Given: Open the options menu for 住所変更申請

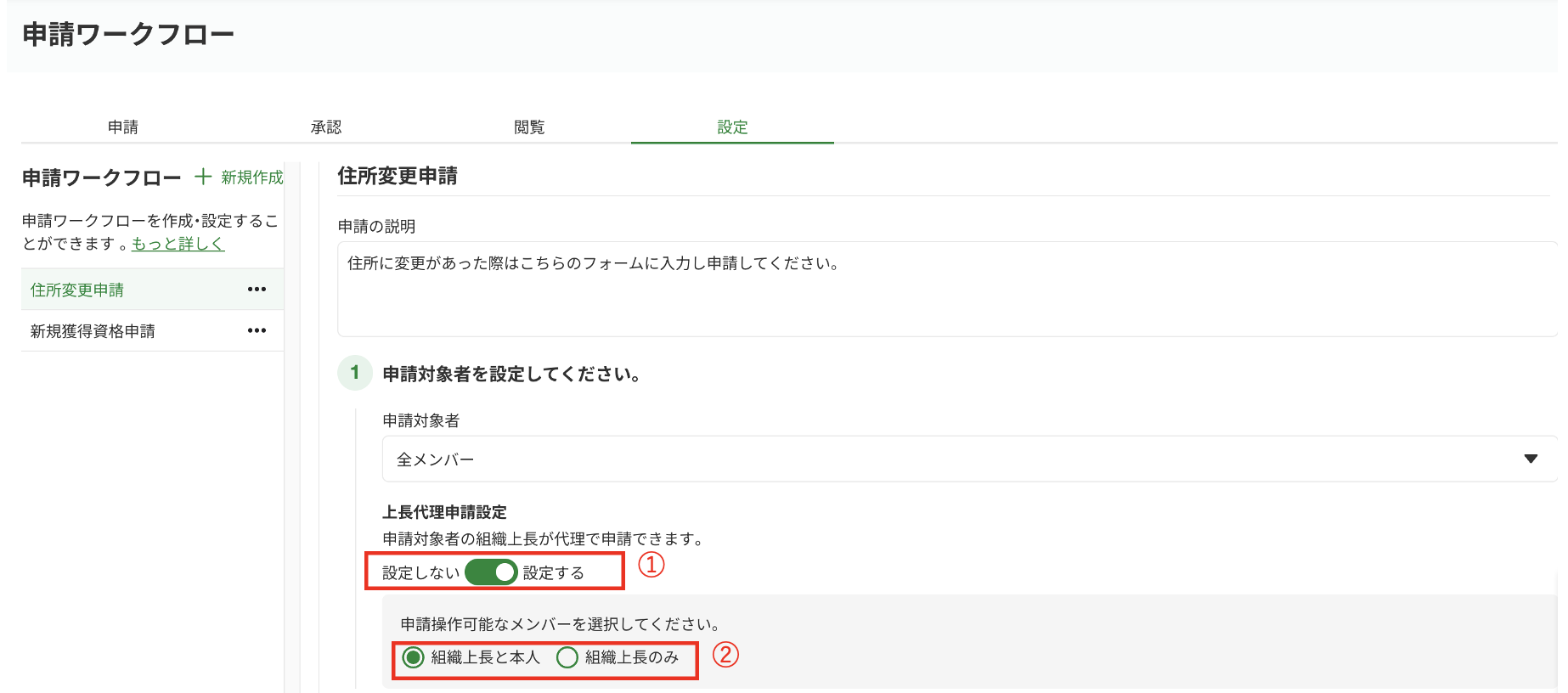Looking at the screenshot, I should click(257, 290).
